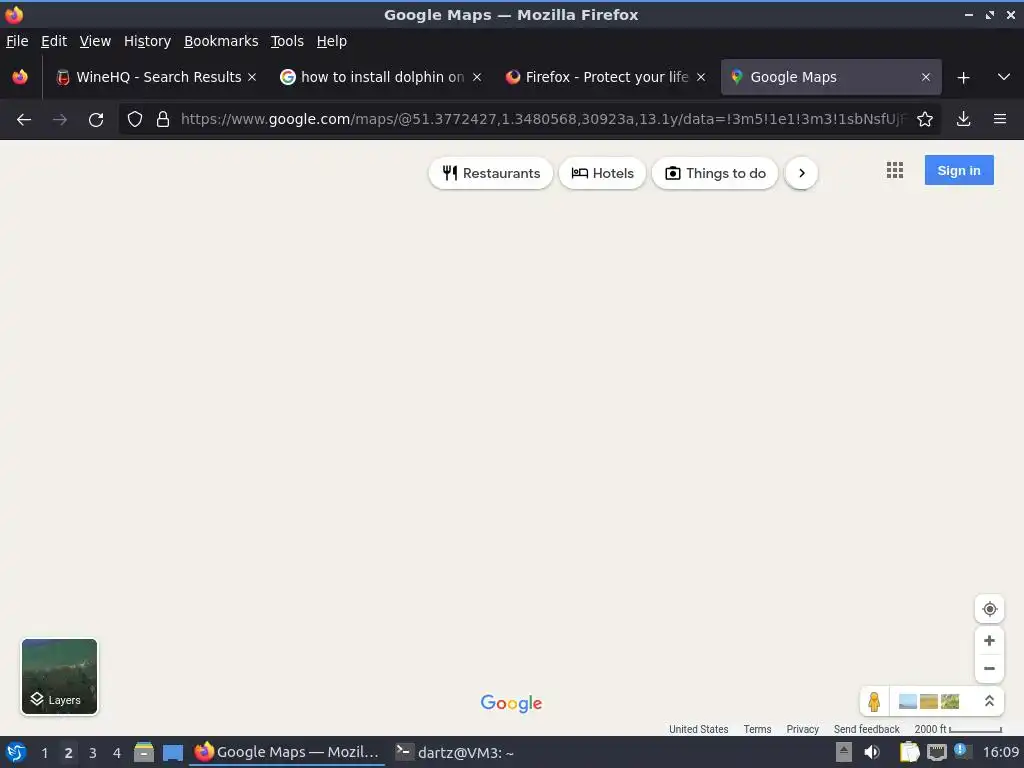Open the Tools menu
Image resolution: width=1024 pixels, height=768 pixels.
point(287,41)
